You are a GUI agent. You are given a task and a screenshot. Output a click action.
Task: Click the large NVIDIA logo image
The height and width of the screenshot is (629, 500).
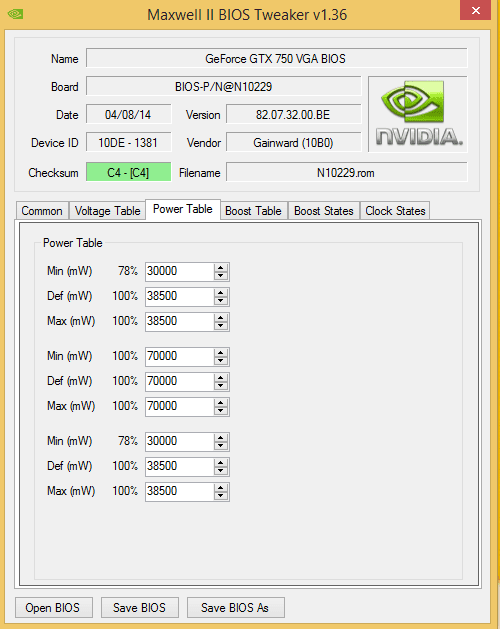(418, 114)
